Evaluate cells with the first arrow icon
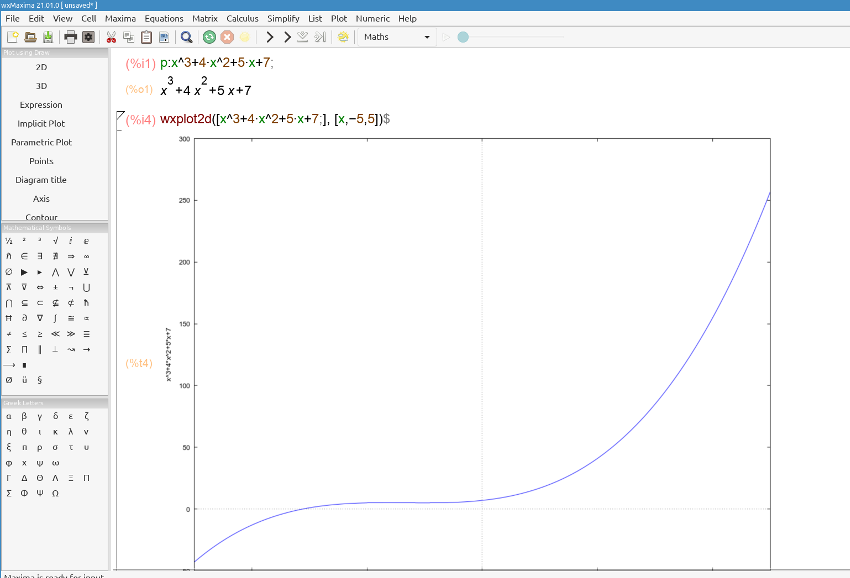Screen dimensions: 850x578 coord(268,37)
